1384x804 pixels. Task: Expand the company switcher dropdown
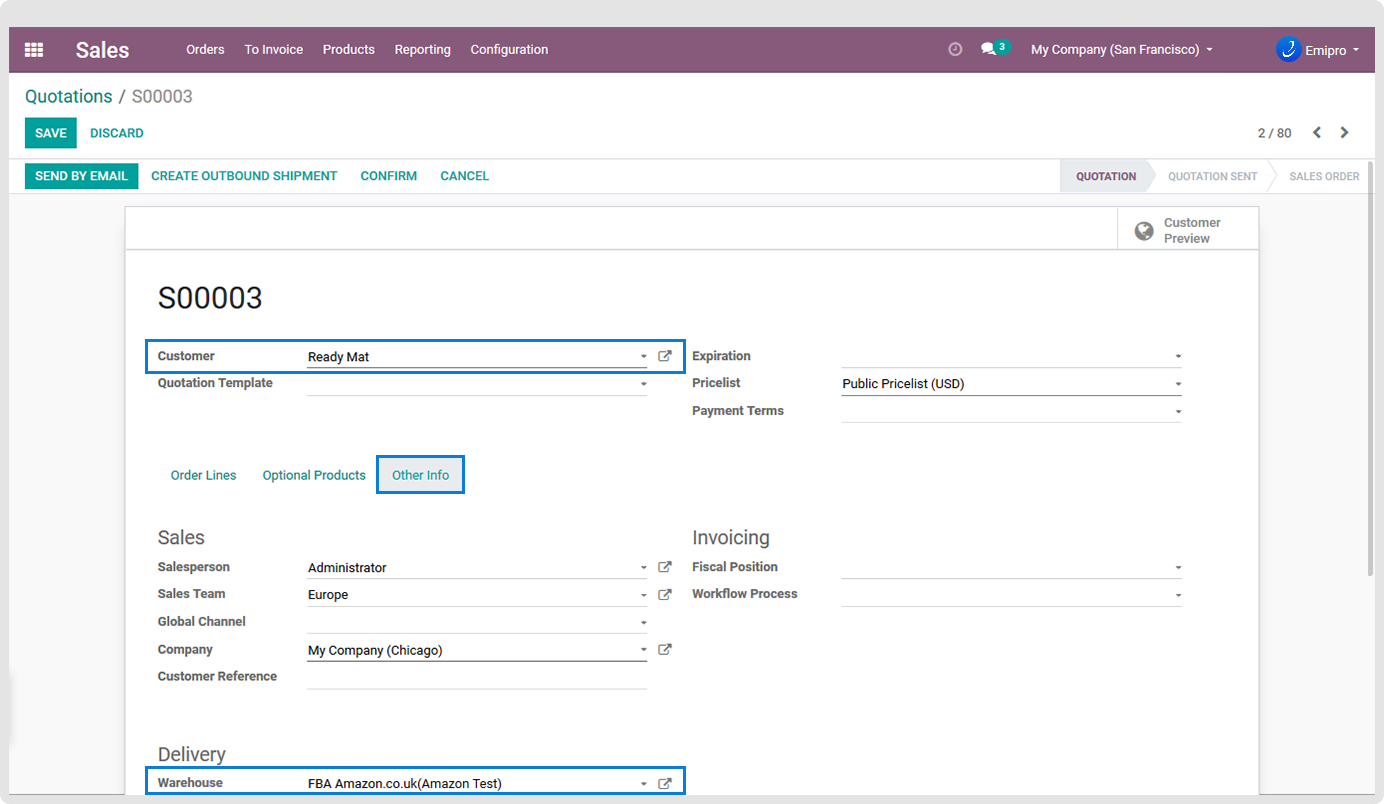pos(1121,49)
